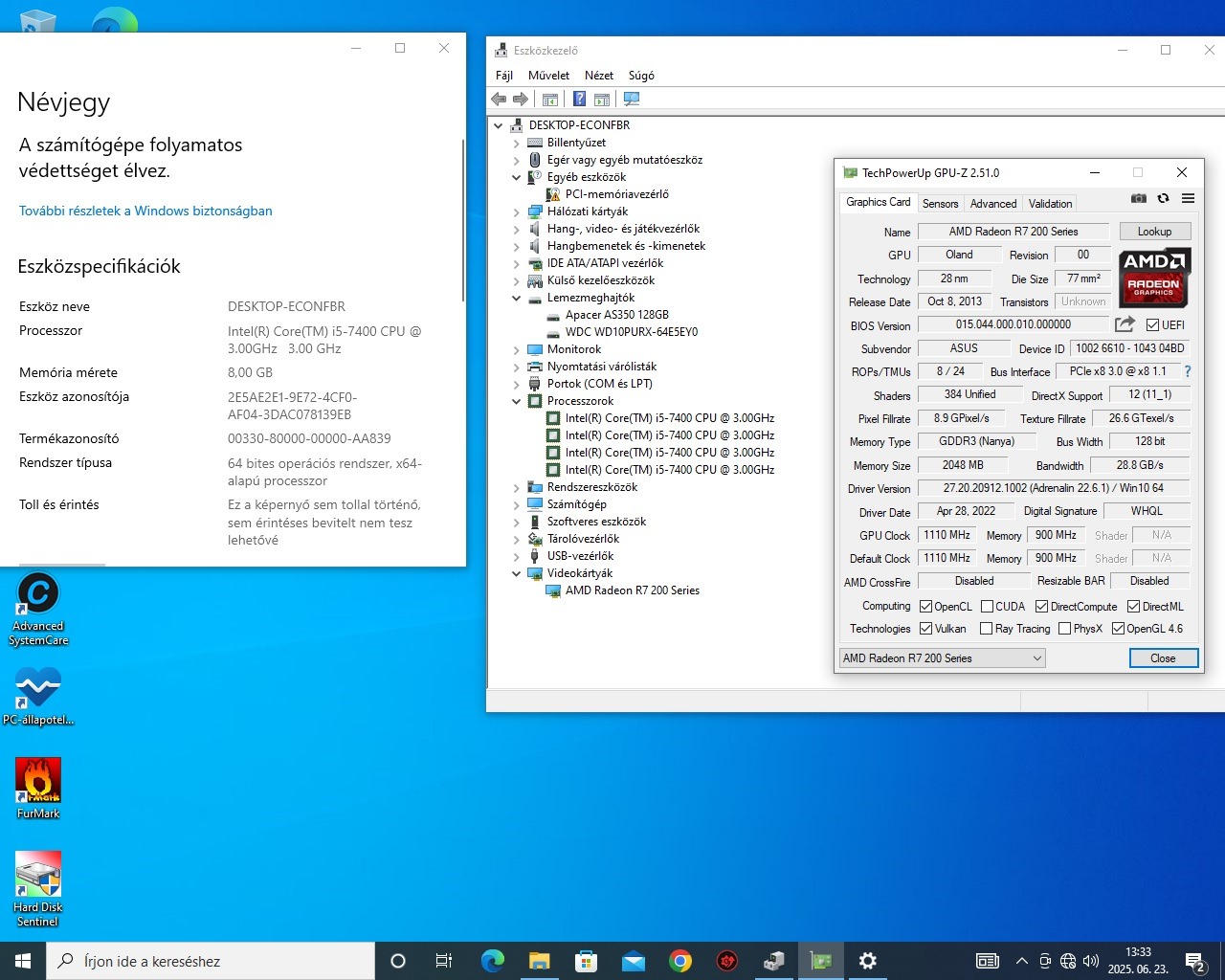The width and height of the screenshot is (1225, 980).
Task: Toggle the UEFI checkbox
Action: [x=1152, y=325]
